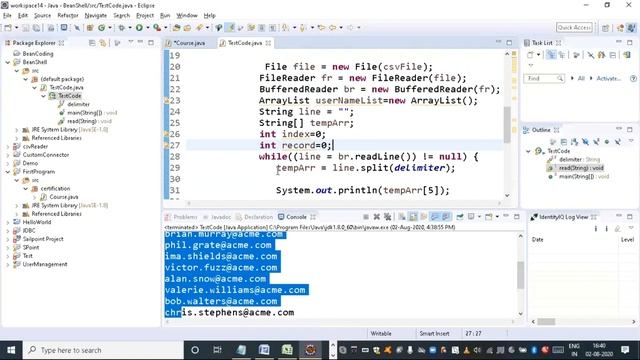Image resolution: width=640 pixels, height=360 pixels.
Task: Open the Run configurations dropdown arrow
Action: [x=148, y=28]
